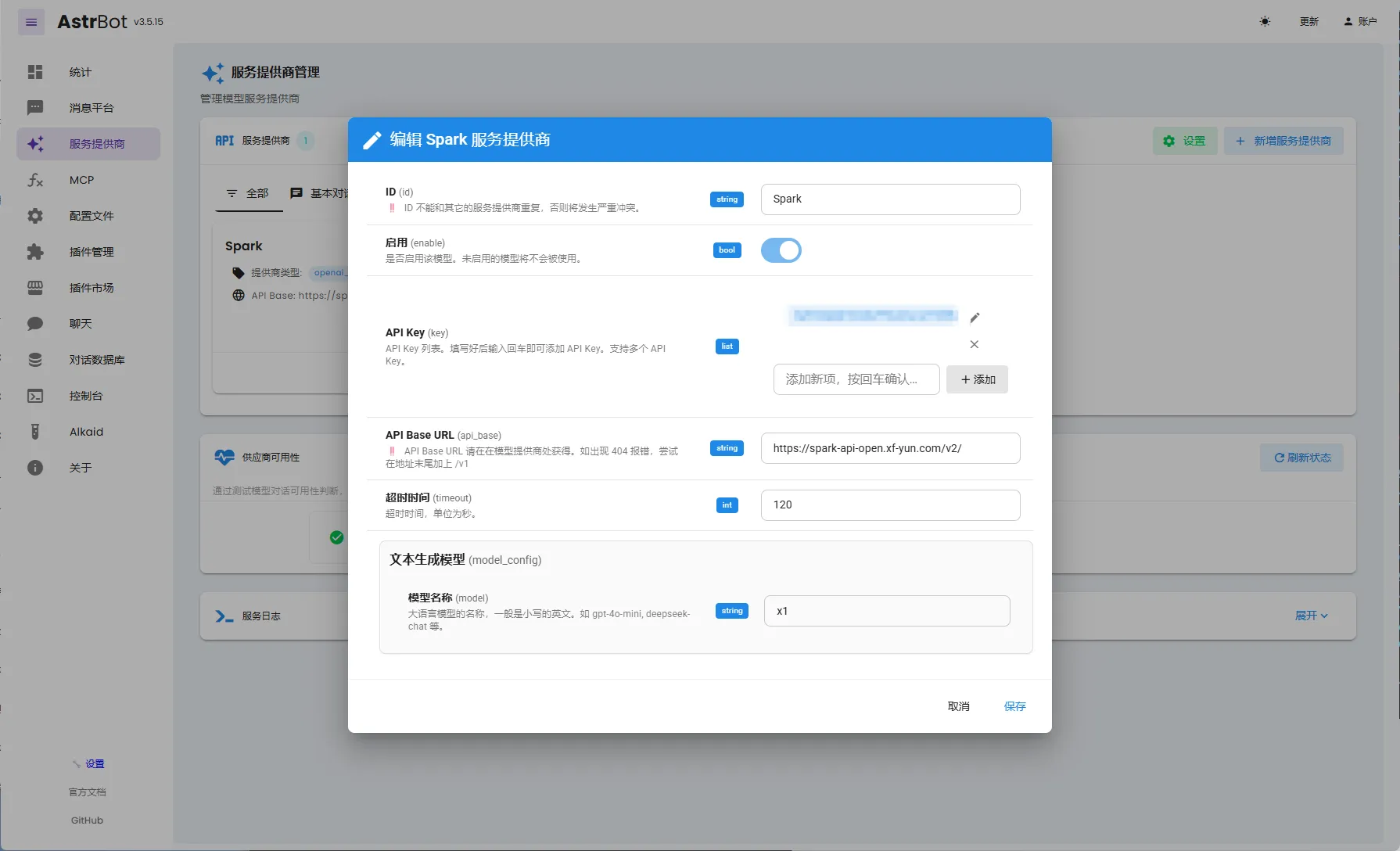The image size is (1400, 851).
Task: Click 保存 to save the provider
Action: (1014, 706)
